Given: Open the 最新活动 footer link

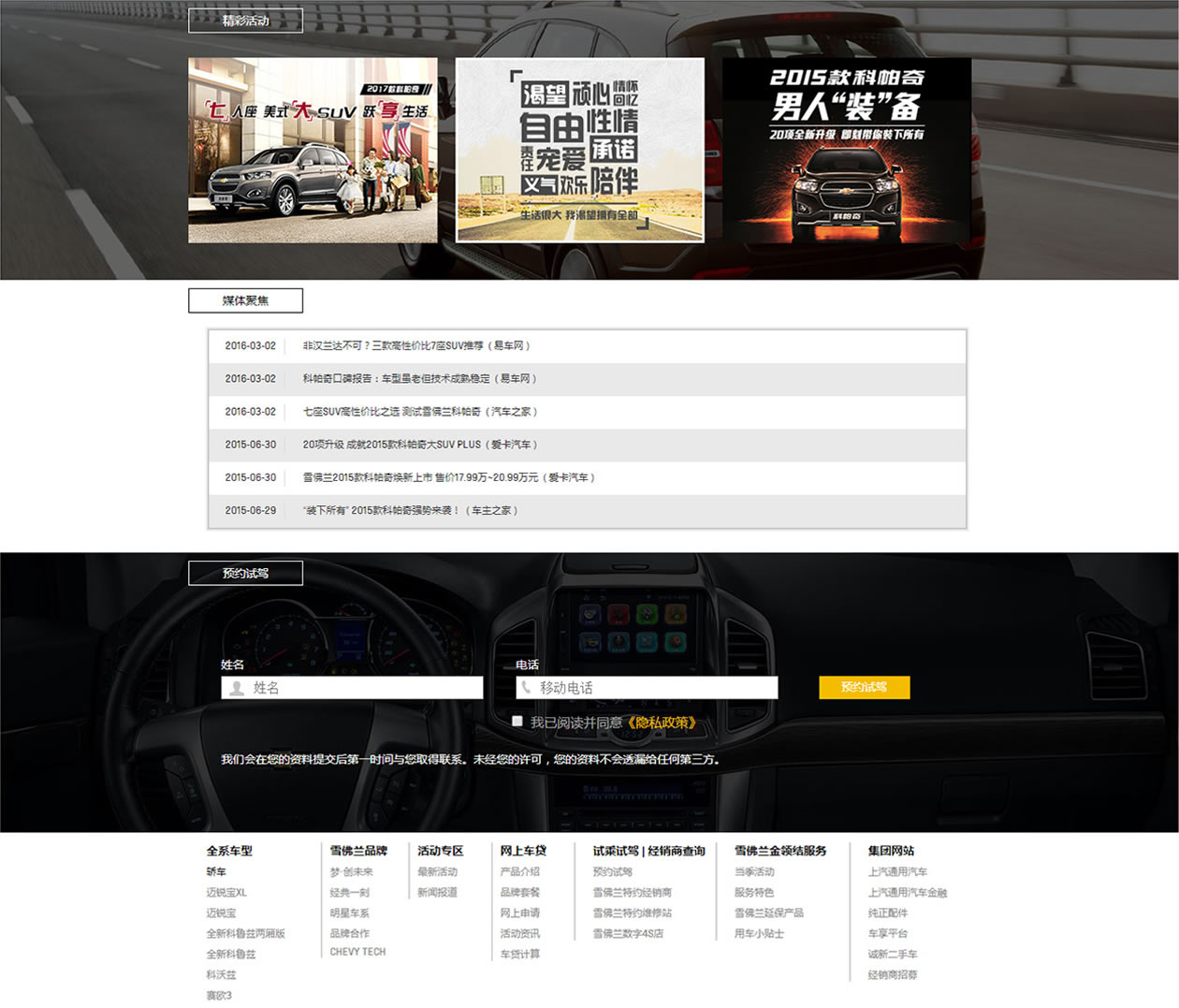Looking at the screenshot, I should pyautogui.click(x=438, y=871).
